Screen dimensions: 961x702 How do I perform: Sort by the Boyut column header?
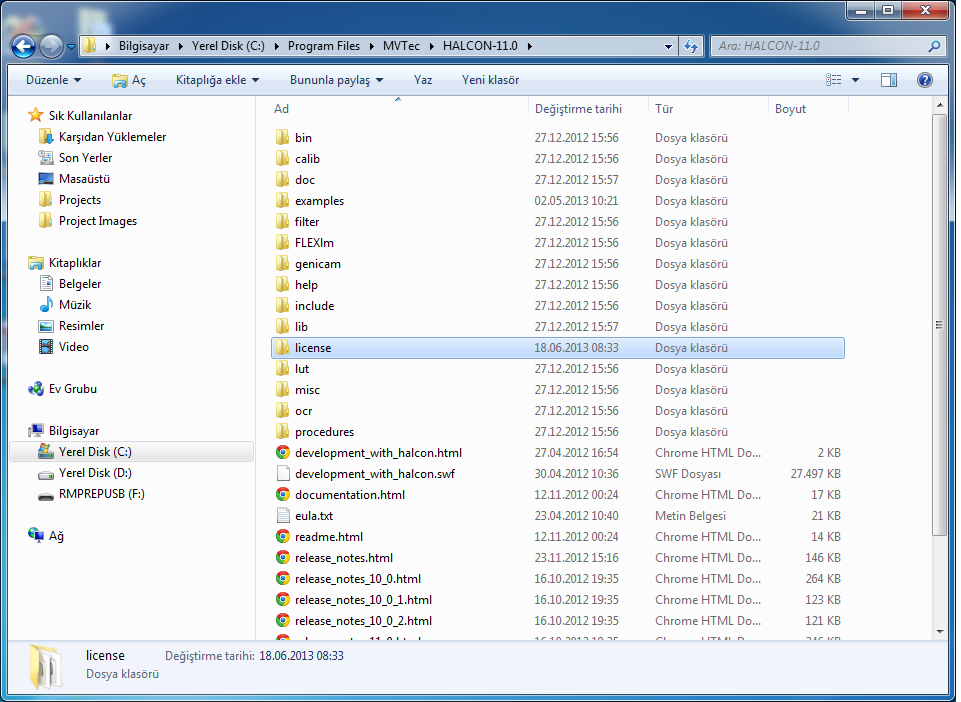(x=808, y=109)
